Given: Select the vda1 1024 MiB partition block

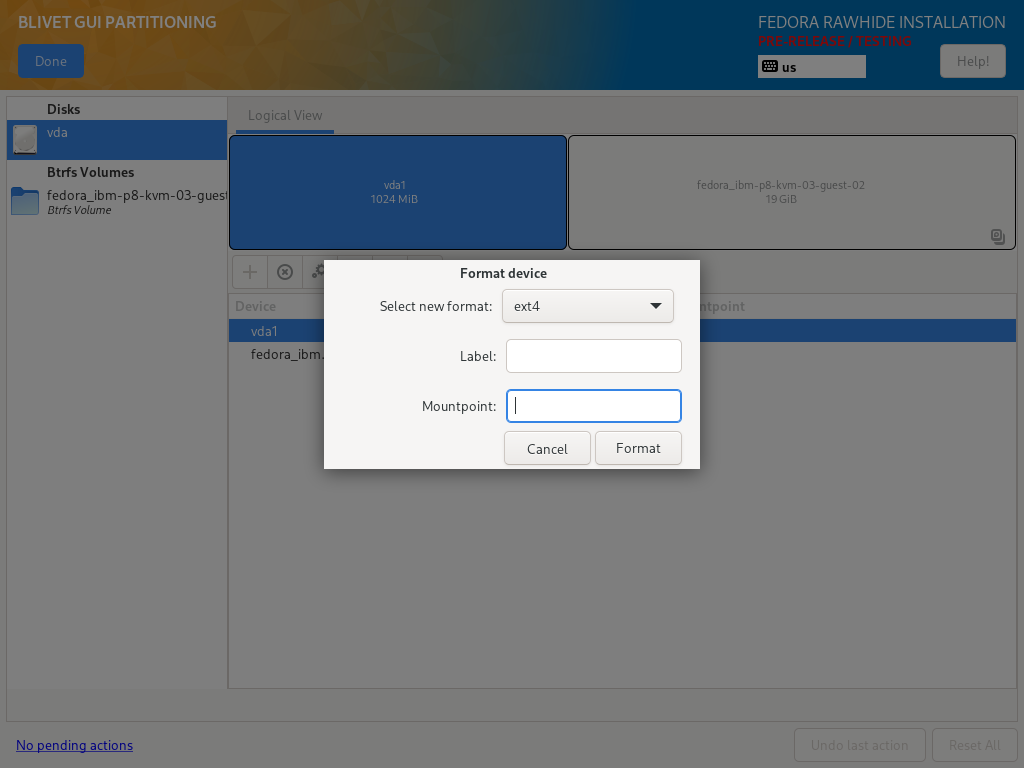Looking at the screenshot, I should [398, 193].
